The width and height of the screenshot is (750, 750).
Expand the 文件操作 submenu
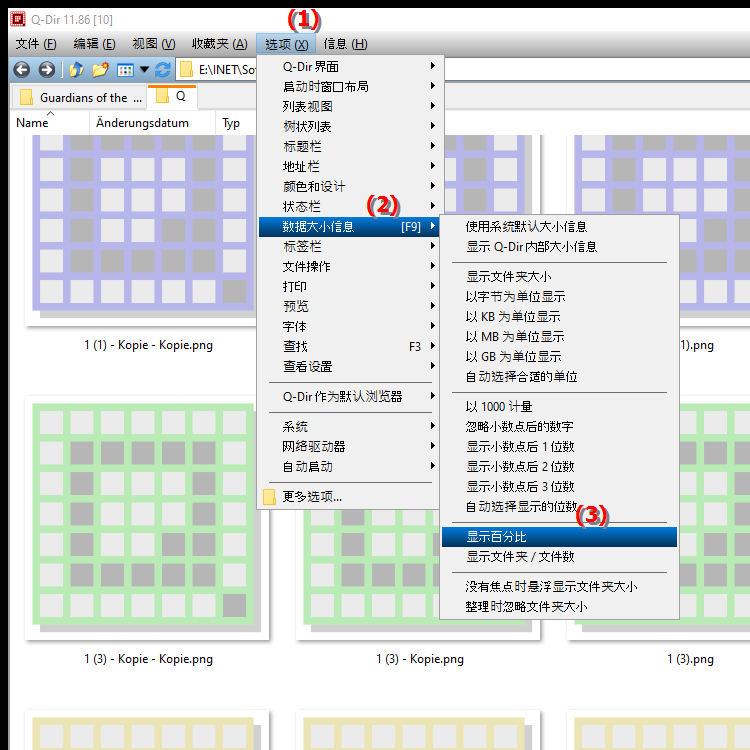[349, 266]
